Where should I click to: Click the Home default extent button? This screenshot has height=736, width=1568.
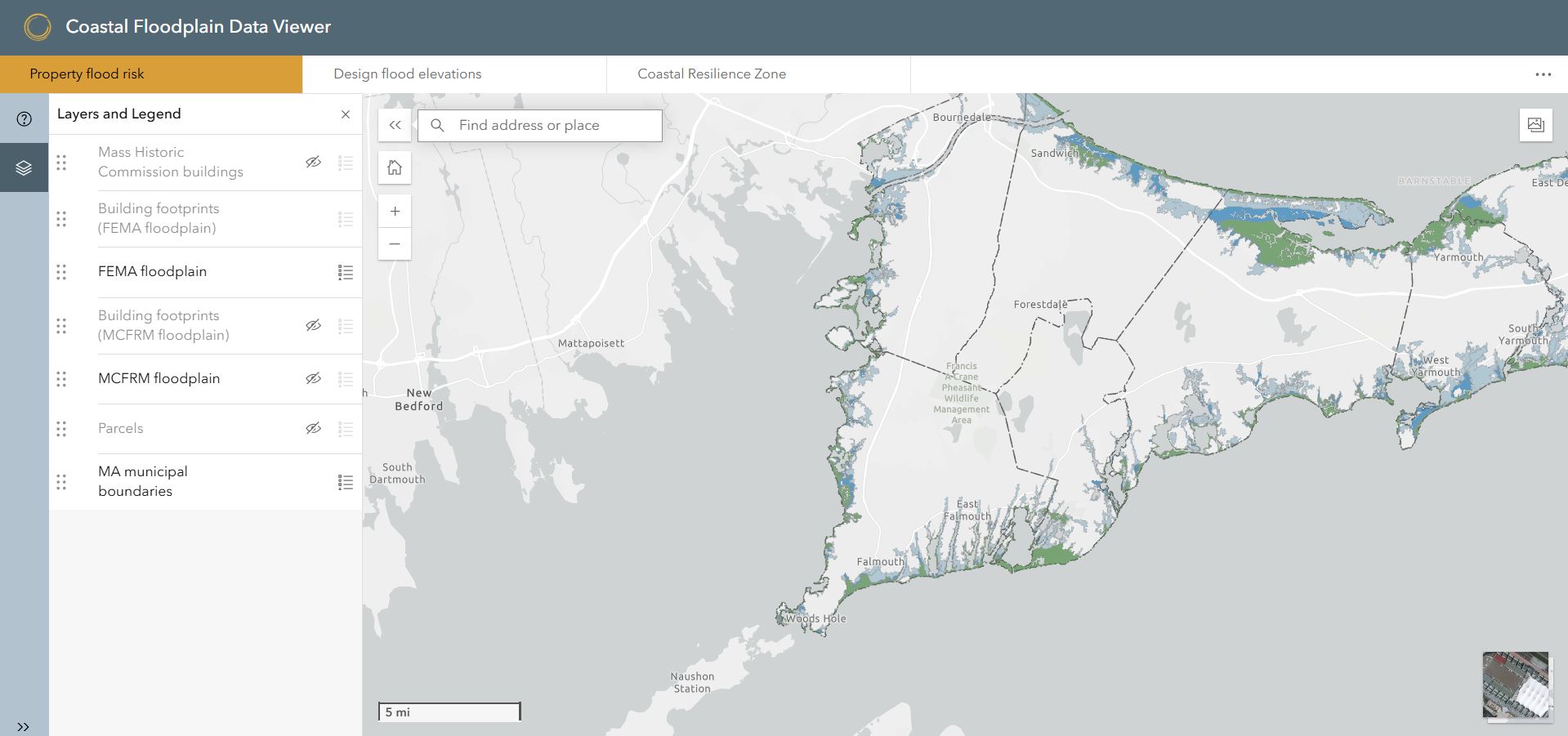click(x=395, y=168)
